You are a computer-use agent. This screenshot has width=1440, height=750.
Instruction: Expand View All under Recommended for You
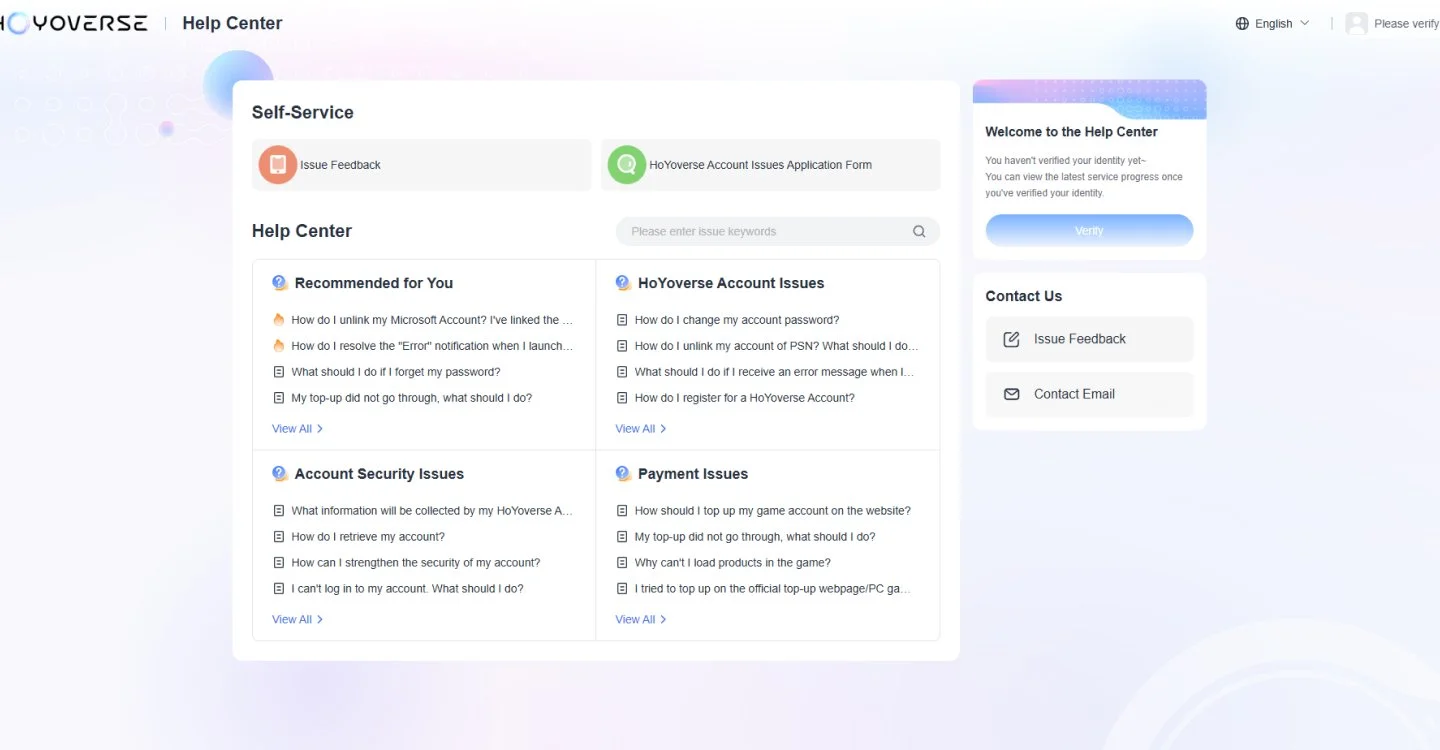coord(297,429)
